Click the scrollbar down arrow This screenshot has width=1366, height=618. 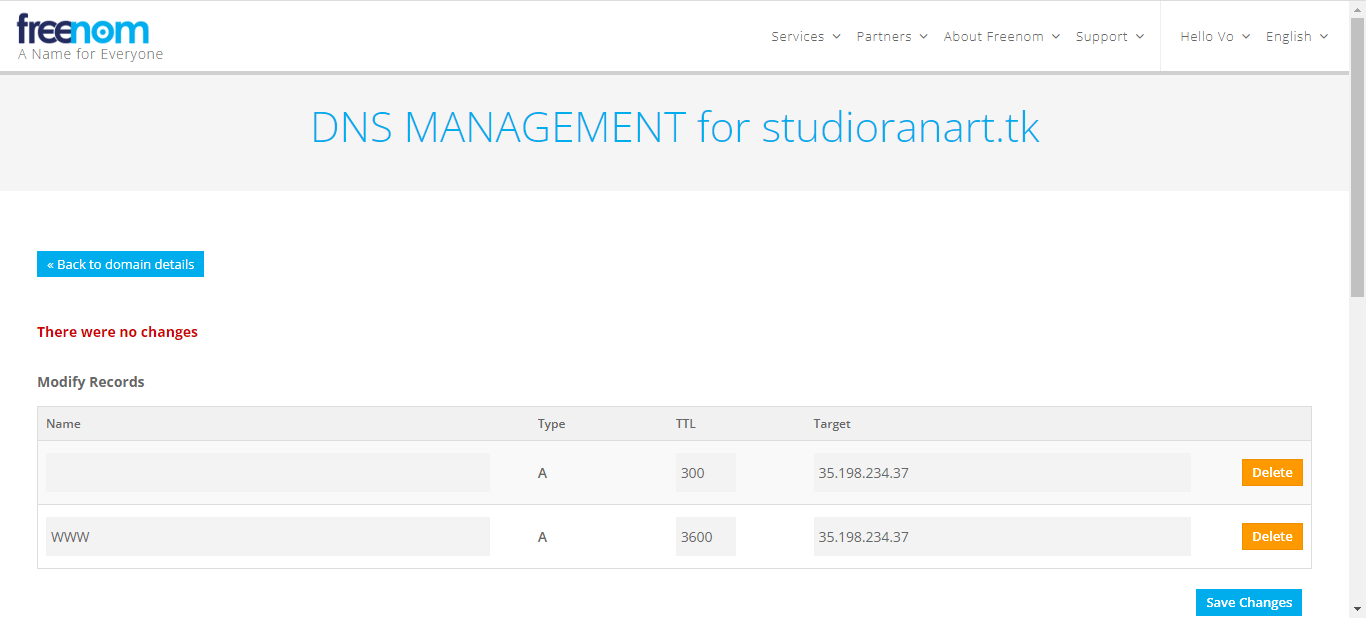1357,609
